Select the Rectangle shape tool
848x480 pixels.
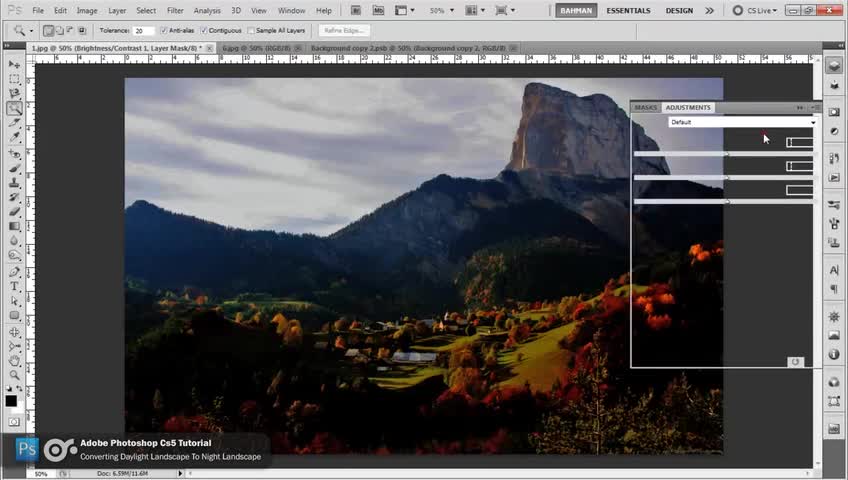pos(14,315)
